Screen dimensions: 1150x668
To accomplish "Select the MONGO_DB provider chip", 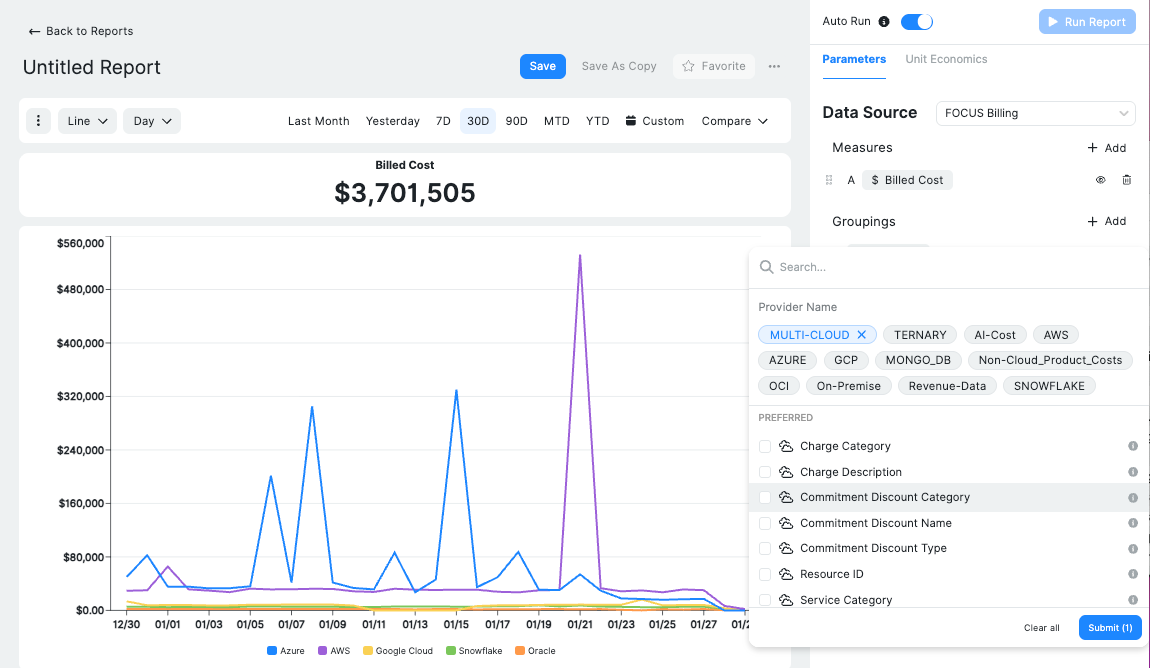I will (x=918, y=360).
